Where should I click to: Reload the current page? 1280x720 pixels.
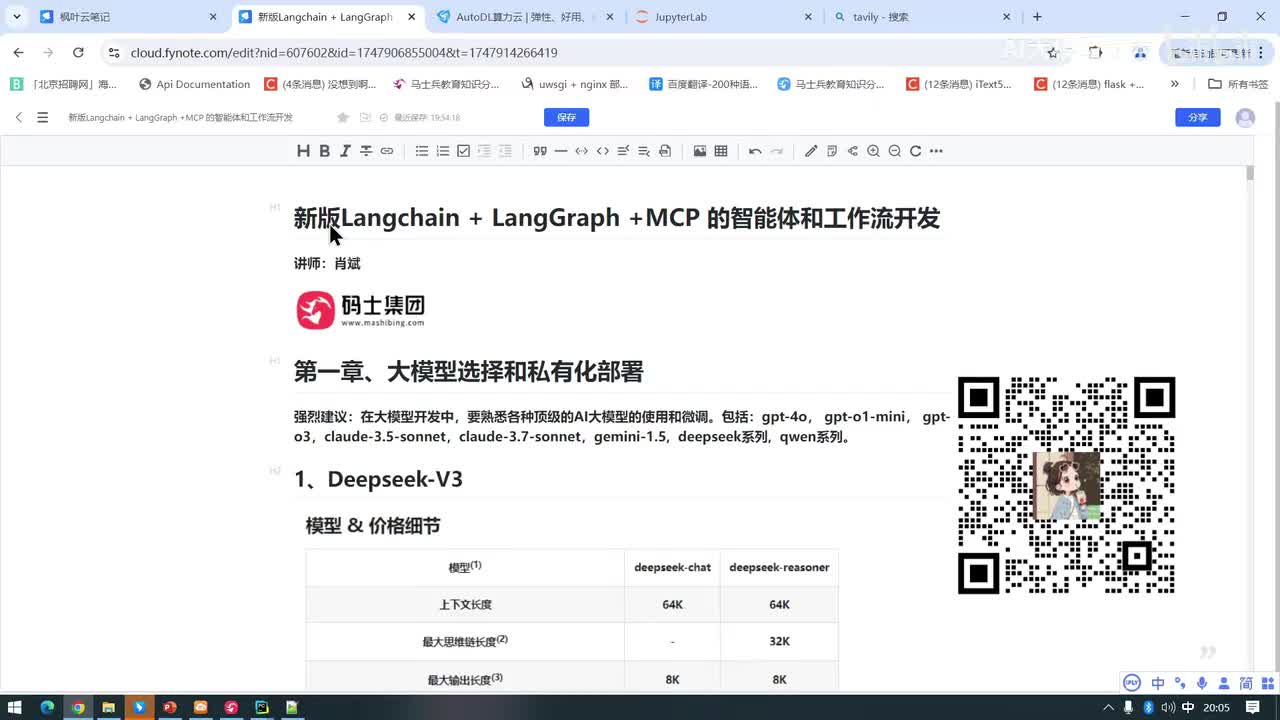(x=78, y=52)
